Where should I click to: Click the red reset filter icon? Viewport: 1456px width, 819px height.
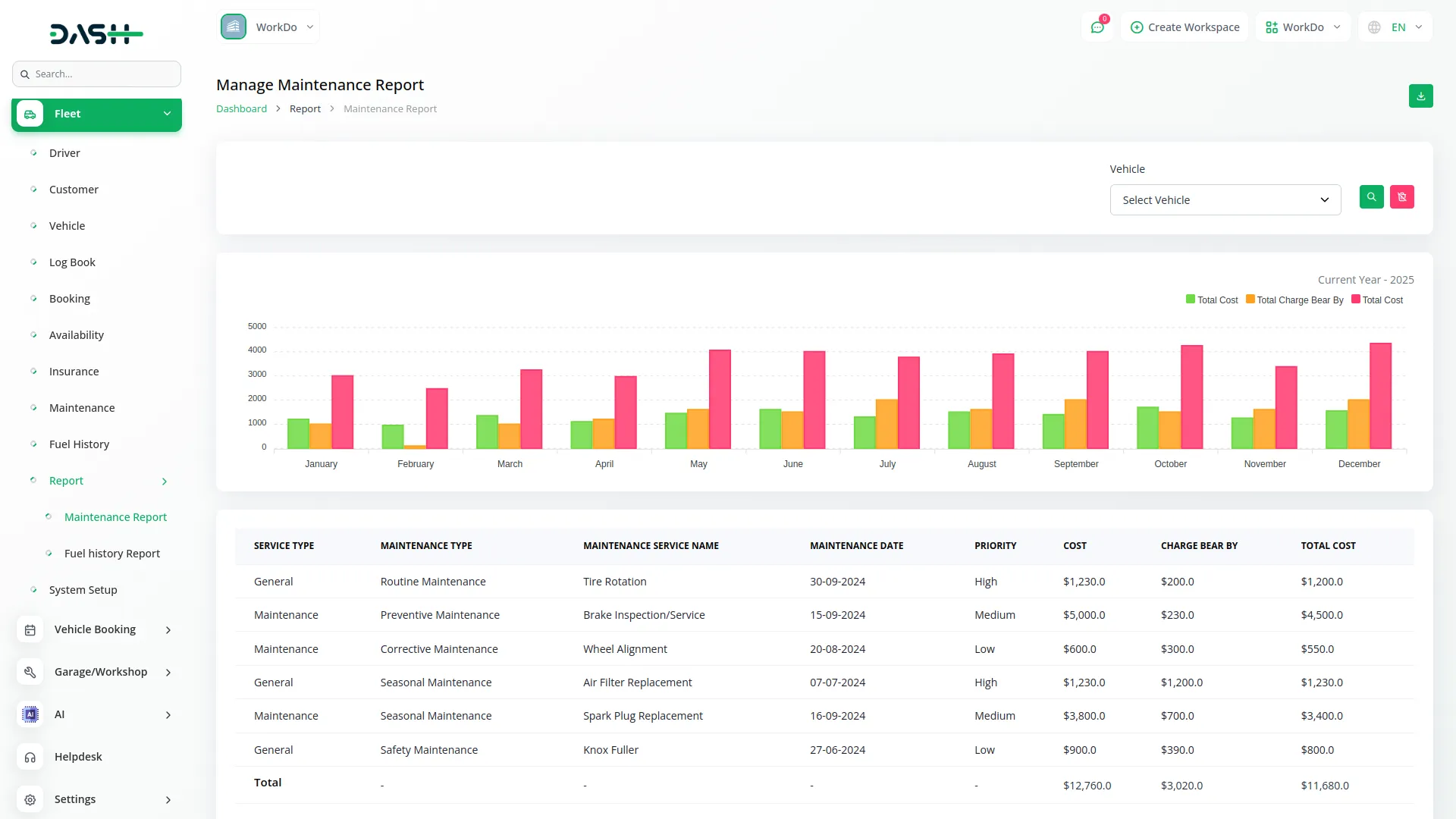tap(1401, 197)
